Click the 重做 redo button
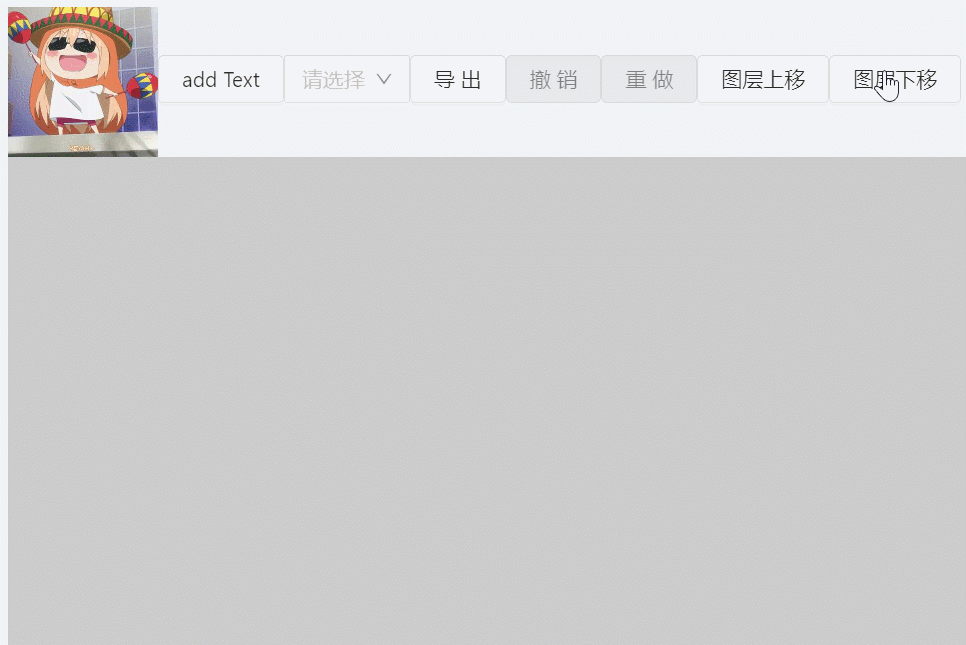The image size is (966, 645). 649,79
